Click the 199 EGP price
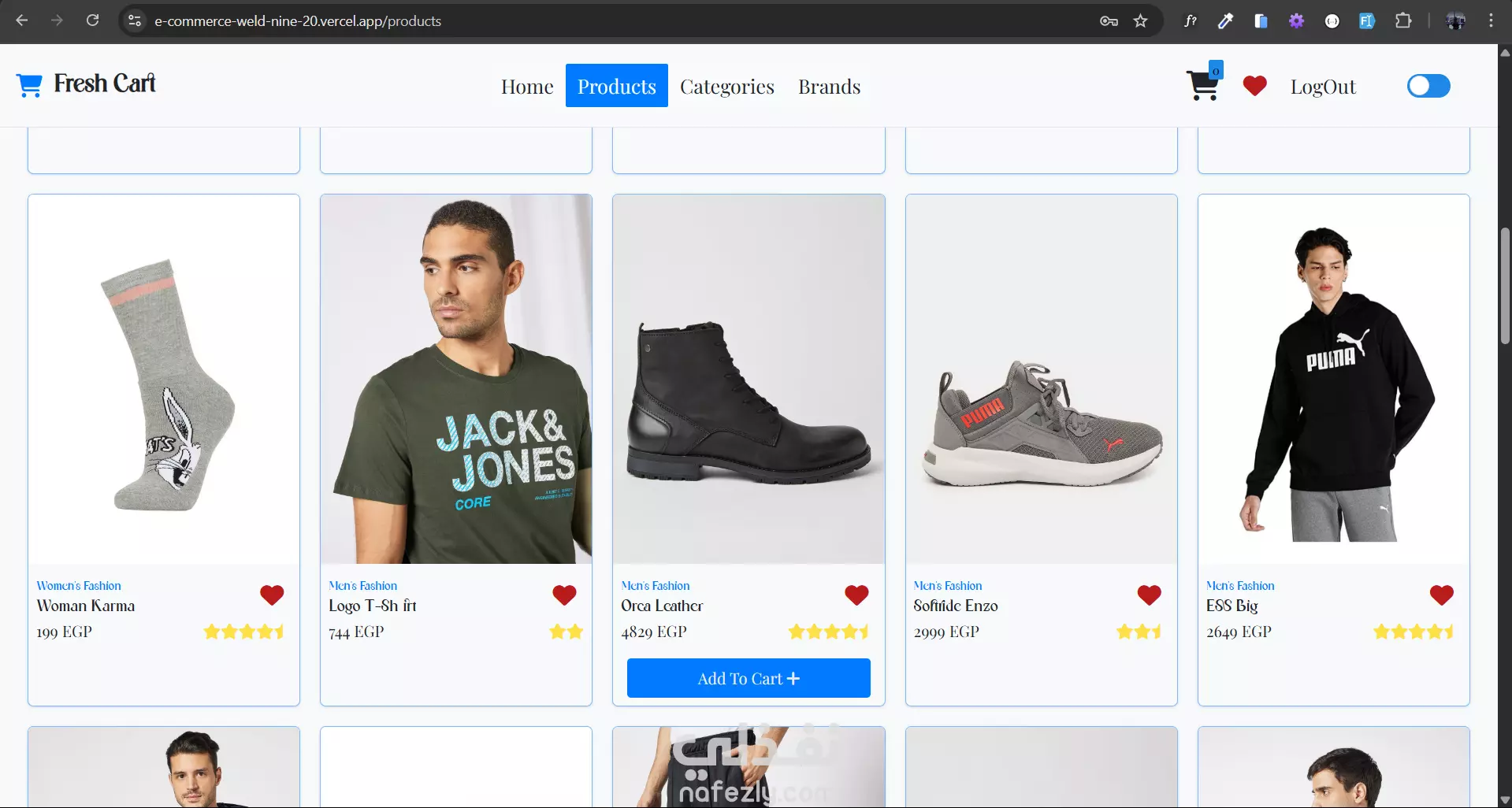Viewport: 1512px width, 808px height. click(64, 632)
